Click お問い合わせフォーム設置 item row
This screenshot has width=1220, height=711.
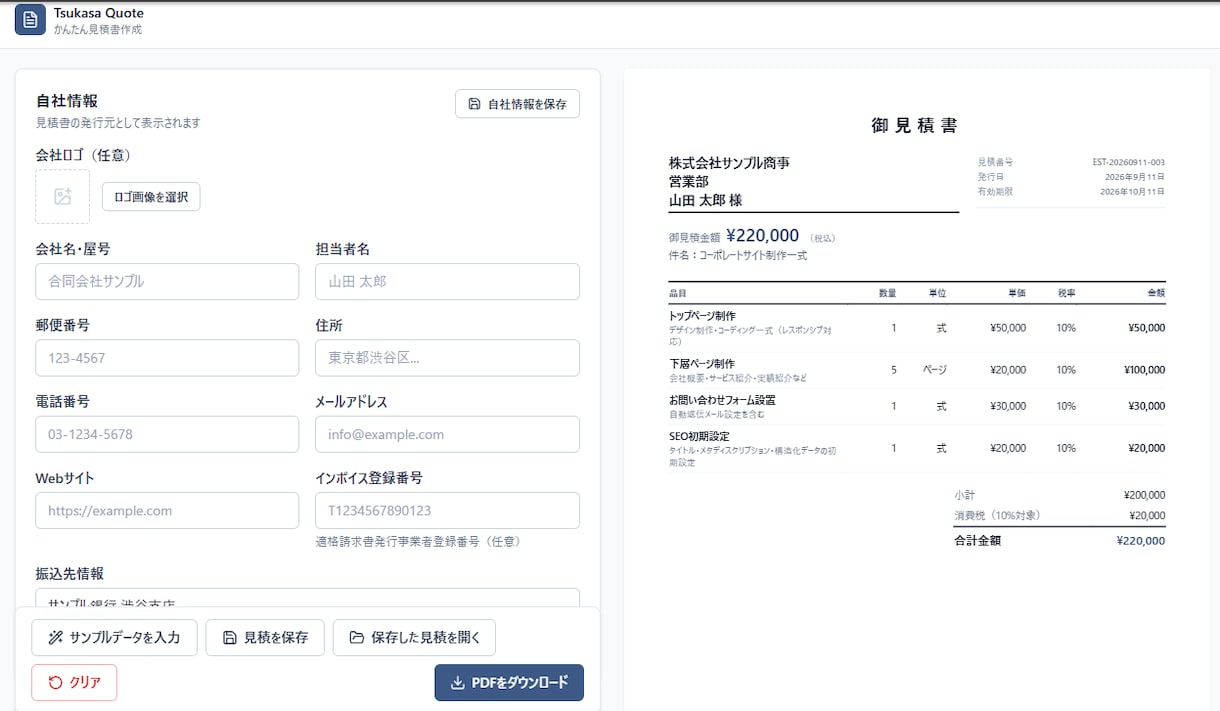(x=917, y=406)
